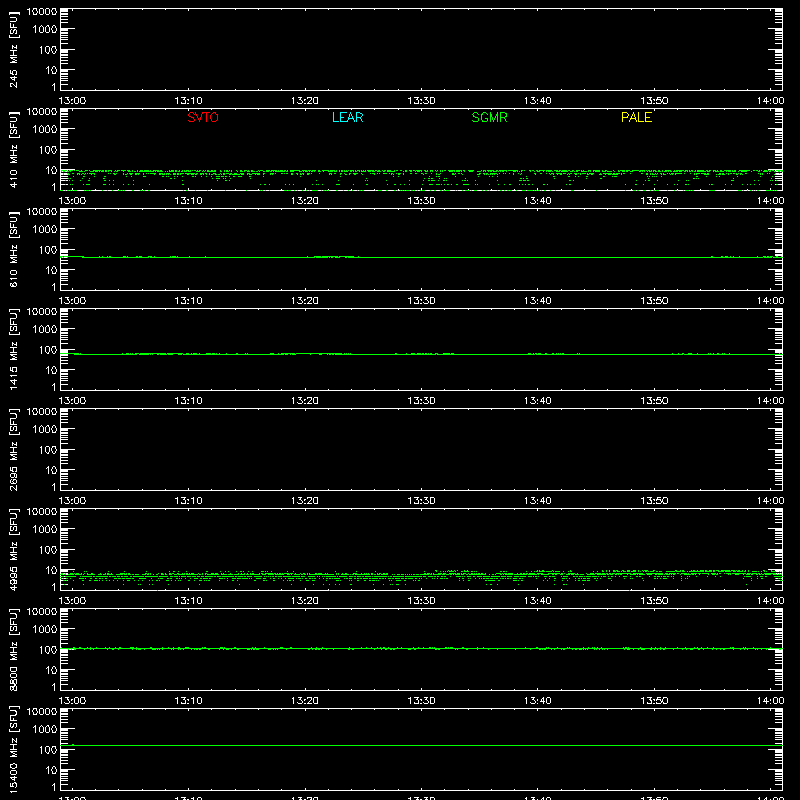Click 13:40 time label below 610 MHz plot
Image resolution: width=800 pixels, height=800 pixels.
point(537,301)
